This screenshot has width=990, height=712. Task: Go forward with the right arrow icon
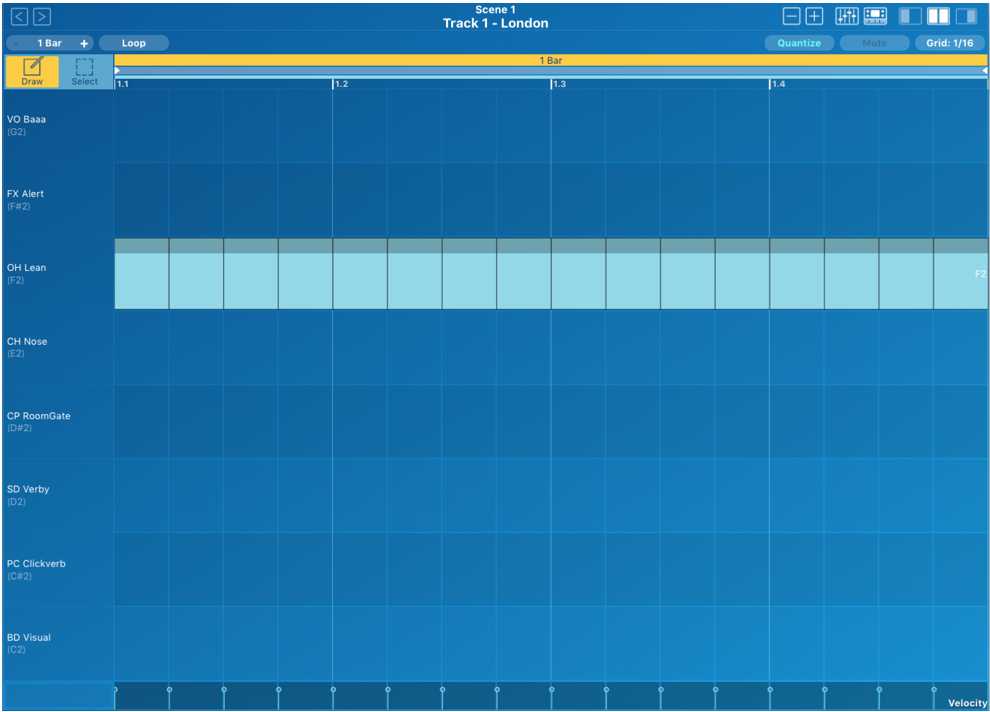(x=42, y=16)
